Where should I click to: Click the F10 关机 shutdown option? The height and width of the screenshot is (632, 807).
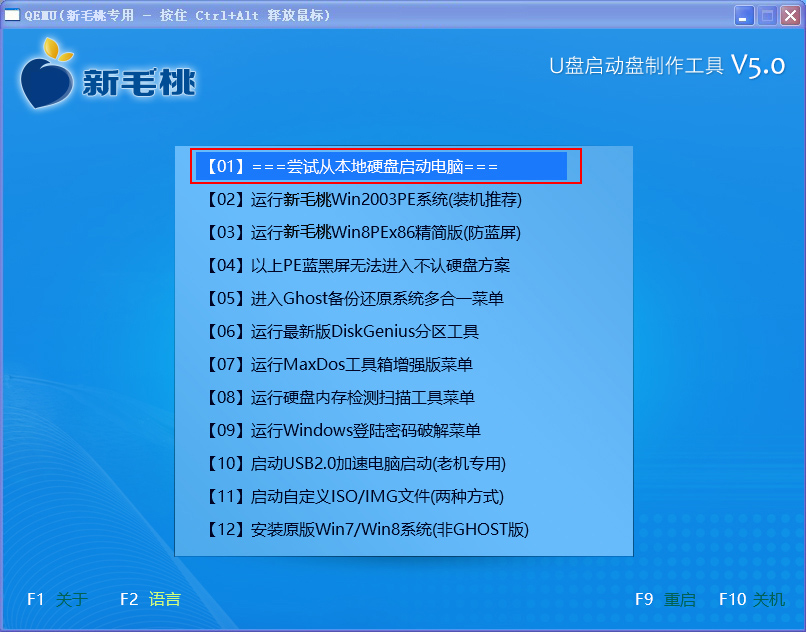point(752,599)
